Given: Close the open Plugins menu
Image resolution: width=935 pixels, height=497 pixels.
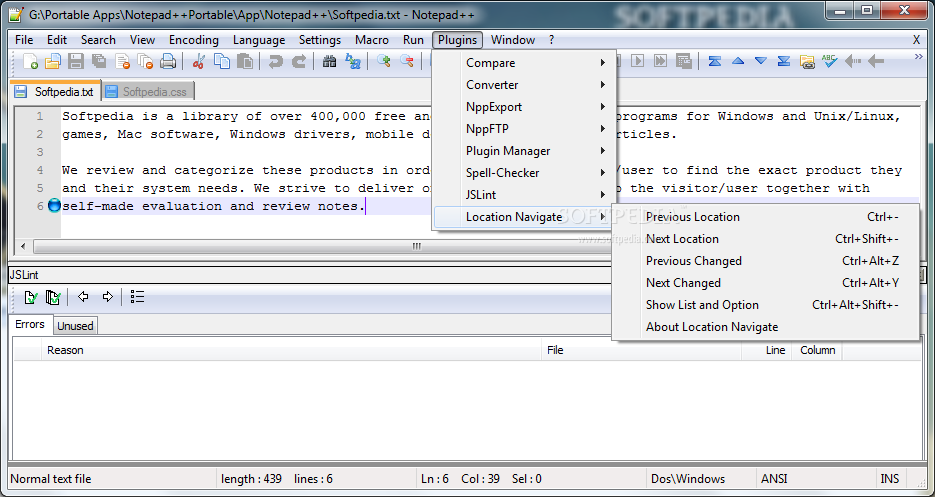Looking at the screenshot, I should 457,40.
